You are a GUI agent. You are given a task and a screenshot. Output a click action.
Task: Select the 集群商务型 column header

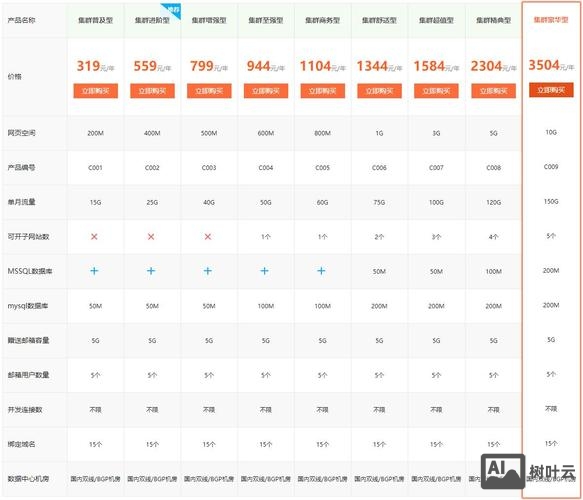pyautogui.click(x=323, y=20)
